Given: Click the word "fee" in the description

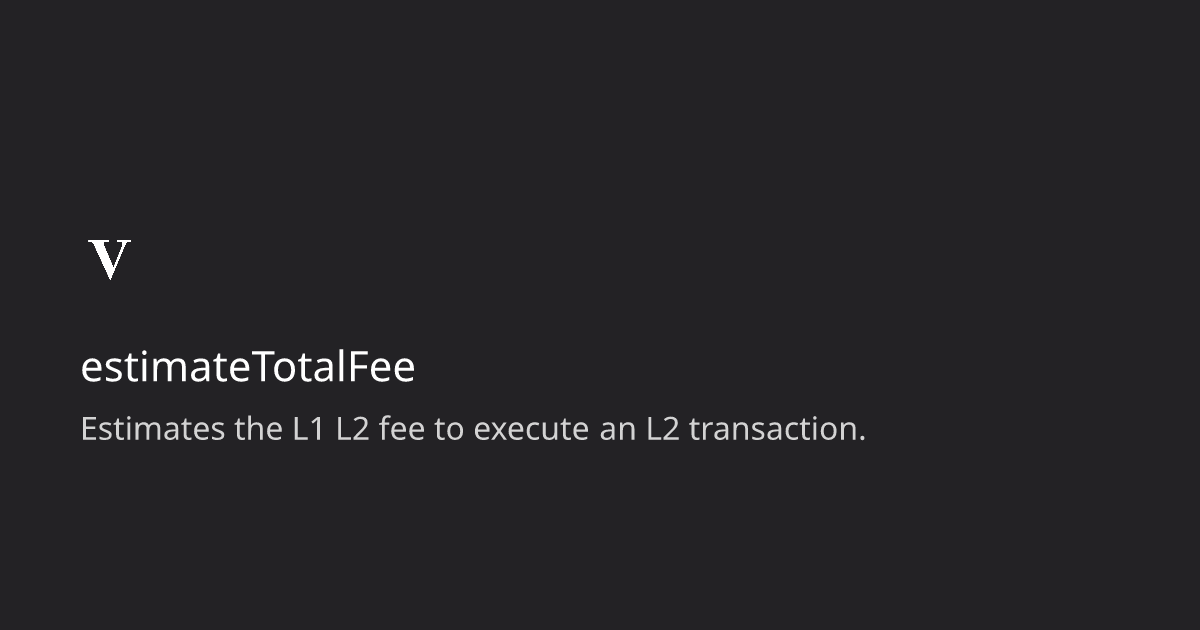Looking at the screenshot, I should (403, 430).
